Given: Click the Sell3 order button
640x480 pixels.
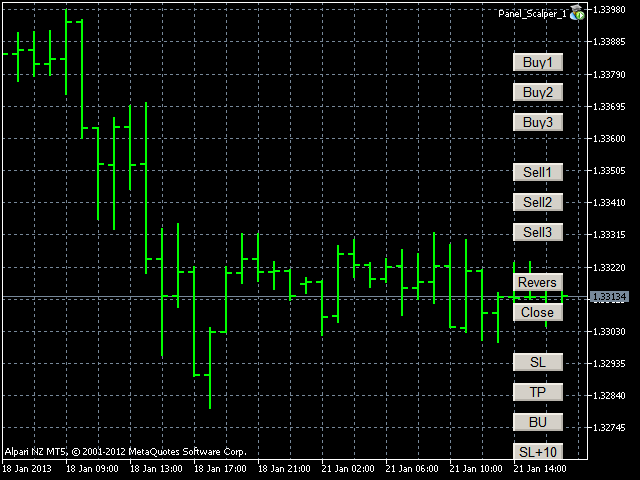Looking at the screenshot, I should click(538, 232).
